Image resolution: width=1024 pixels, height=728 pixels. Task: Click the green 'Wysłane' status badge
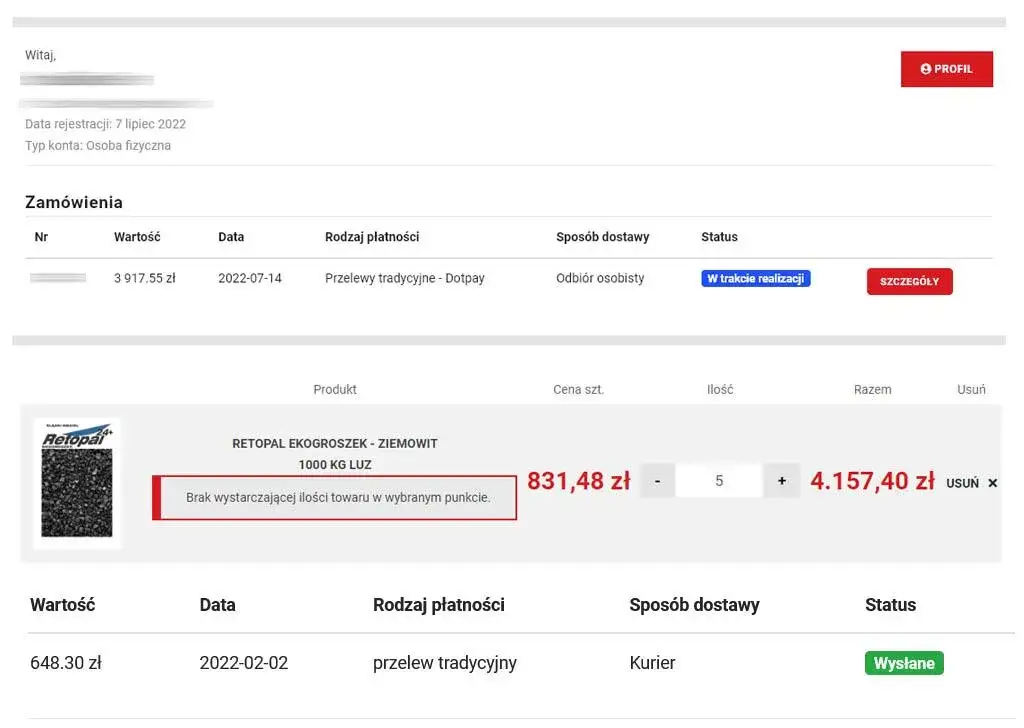[904, 663]
